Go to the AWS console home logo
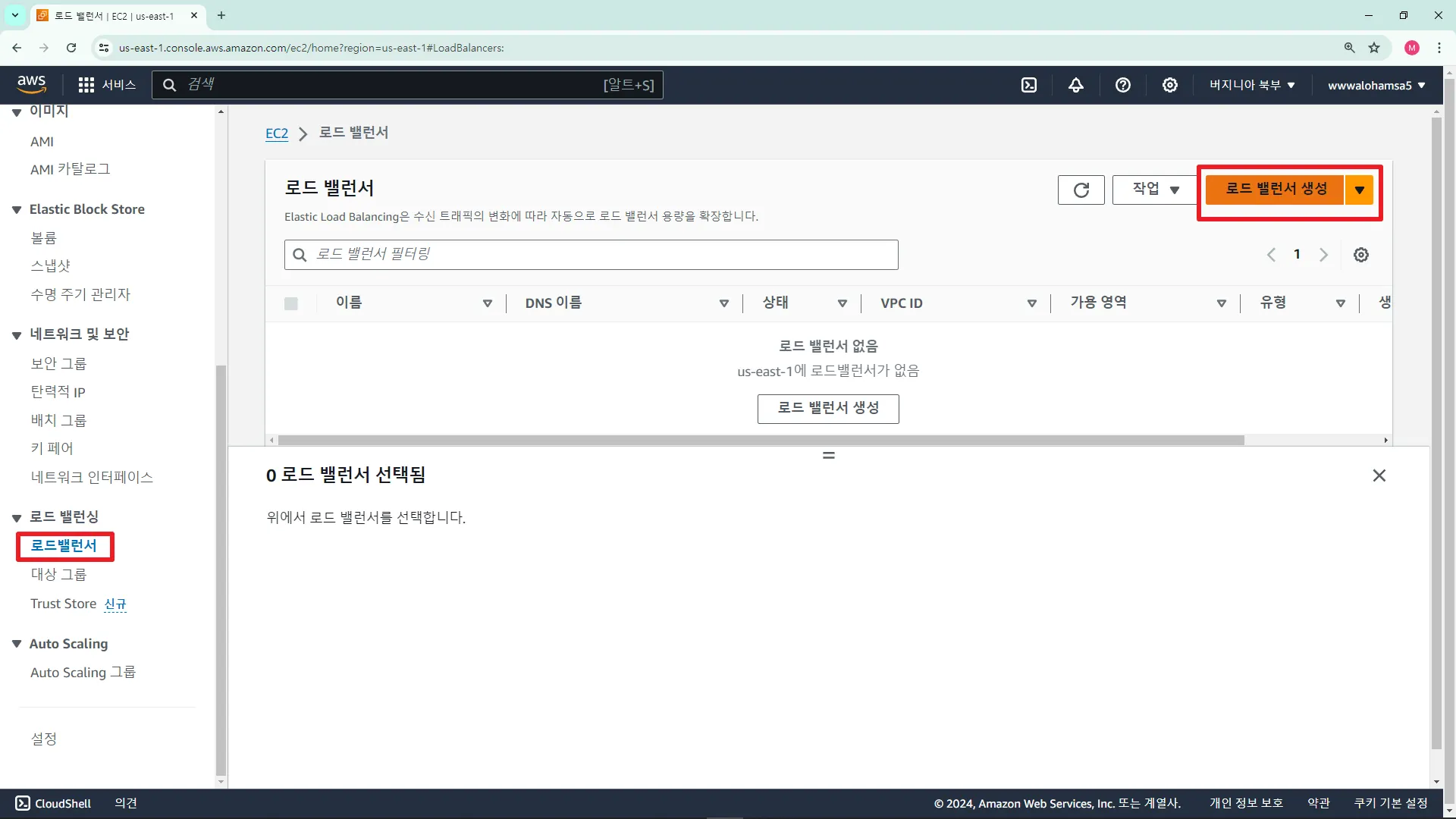The height and width of the screenshot is (819, 1456). tap(31, 84)
